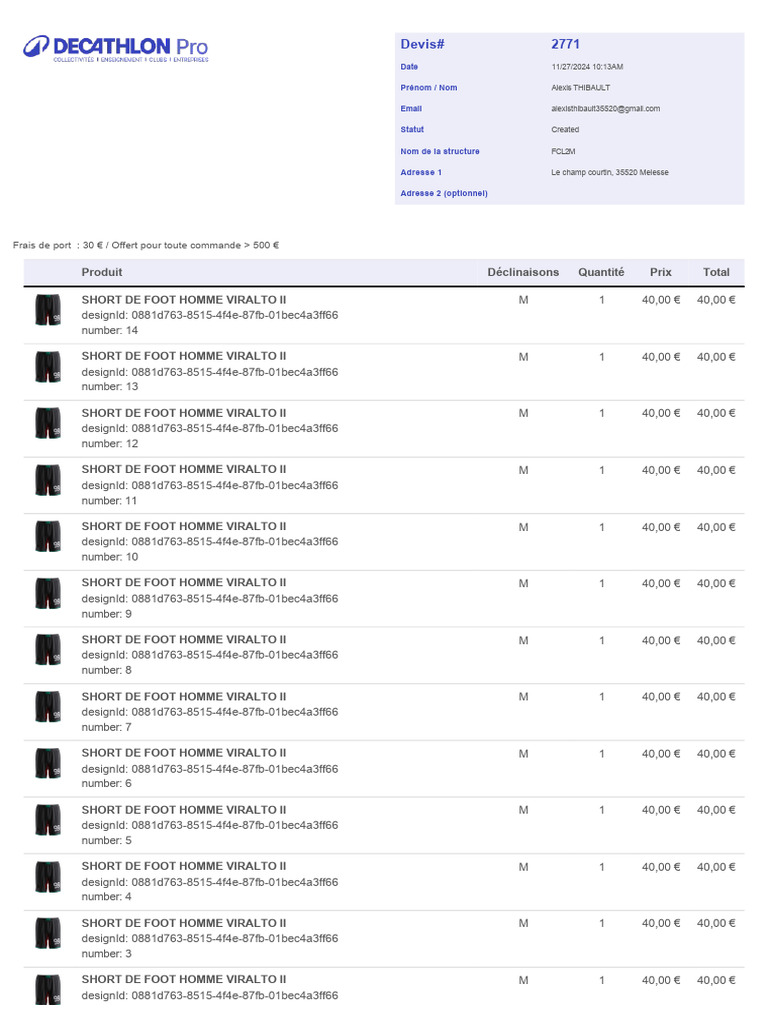768x1024 pixels.
Task: Click the Produit column header
Action: (x=102, y=272)
